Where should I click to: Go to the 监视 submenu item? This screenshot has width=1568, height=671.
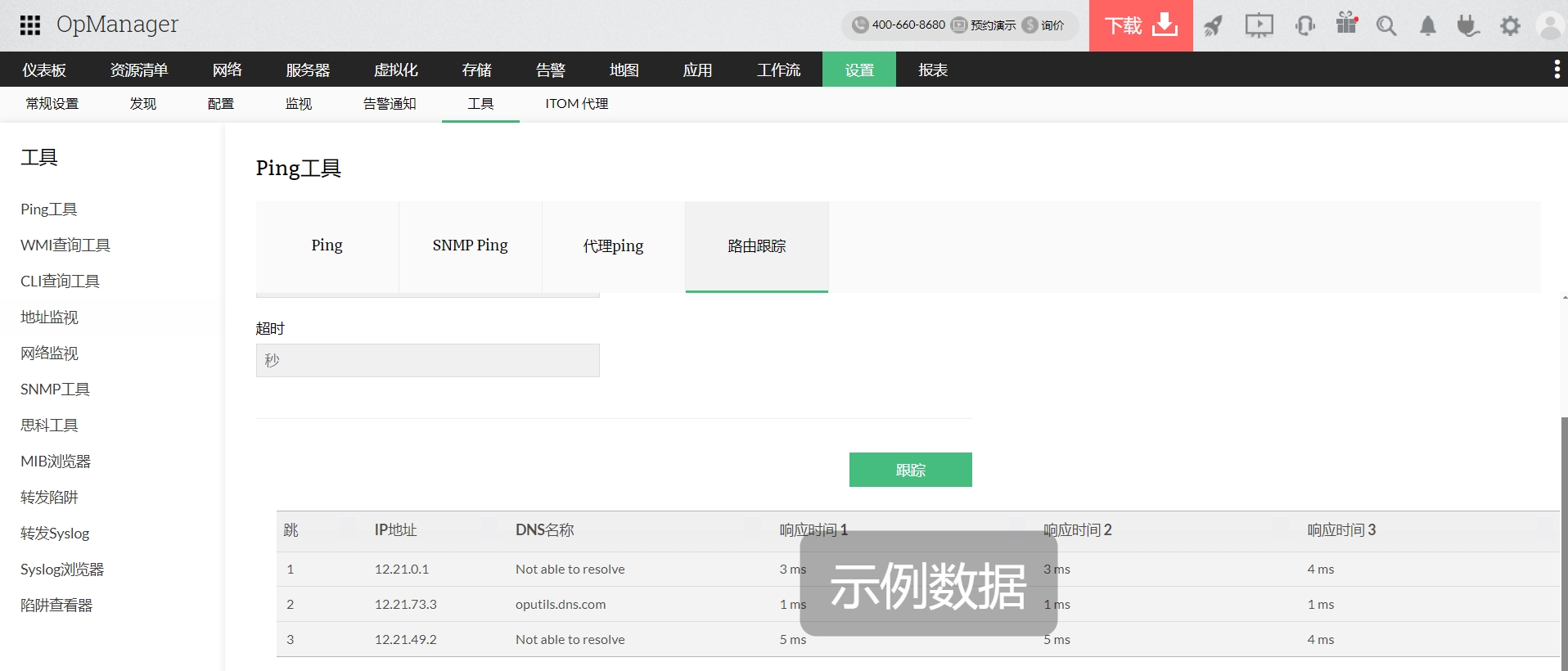click(x=298, y=104)
